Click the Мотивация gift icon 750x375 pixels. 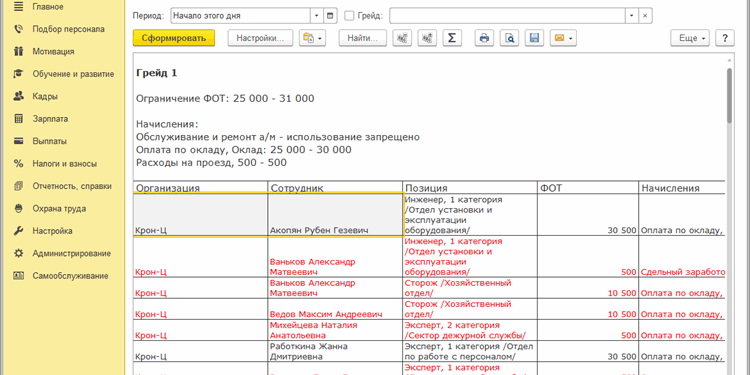[x=19, y=51]
